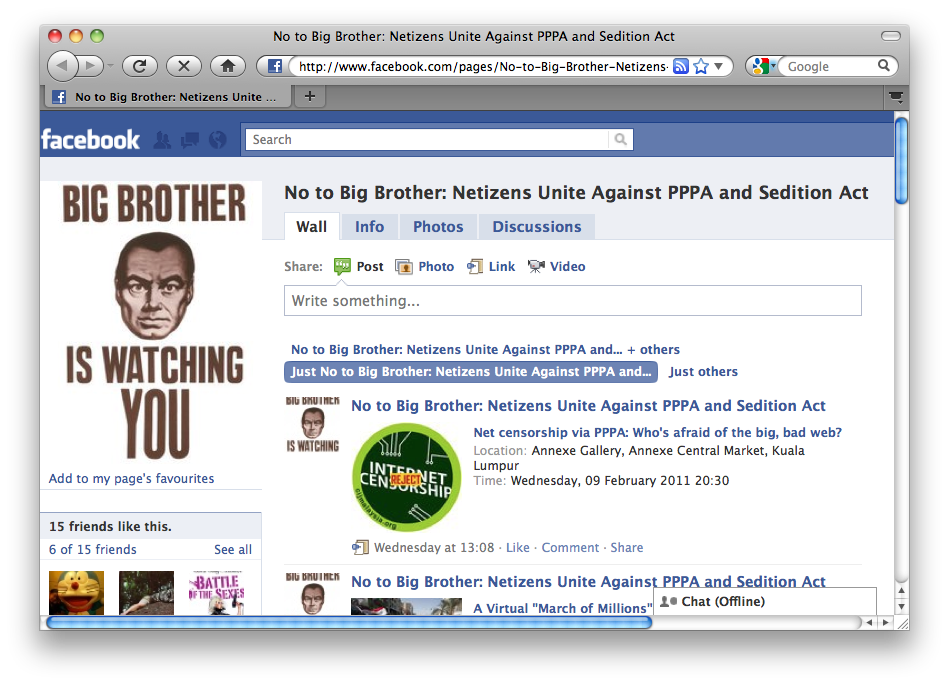Choose the Link share option
This screenshot has width=949, height=685.
tap(491, 266)
